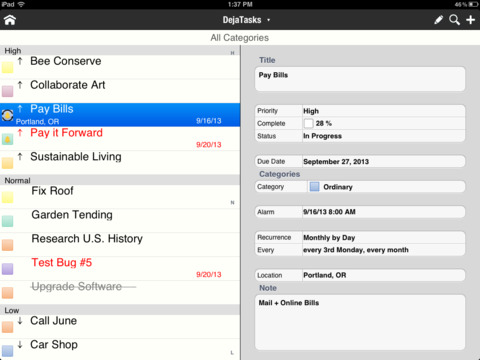This screenshot has height=360, width=480.
Task: Toggle the pink checkbox for Collaborate Art
Action: click(x=7, y=91)
